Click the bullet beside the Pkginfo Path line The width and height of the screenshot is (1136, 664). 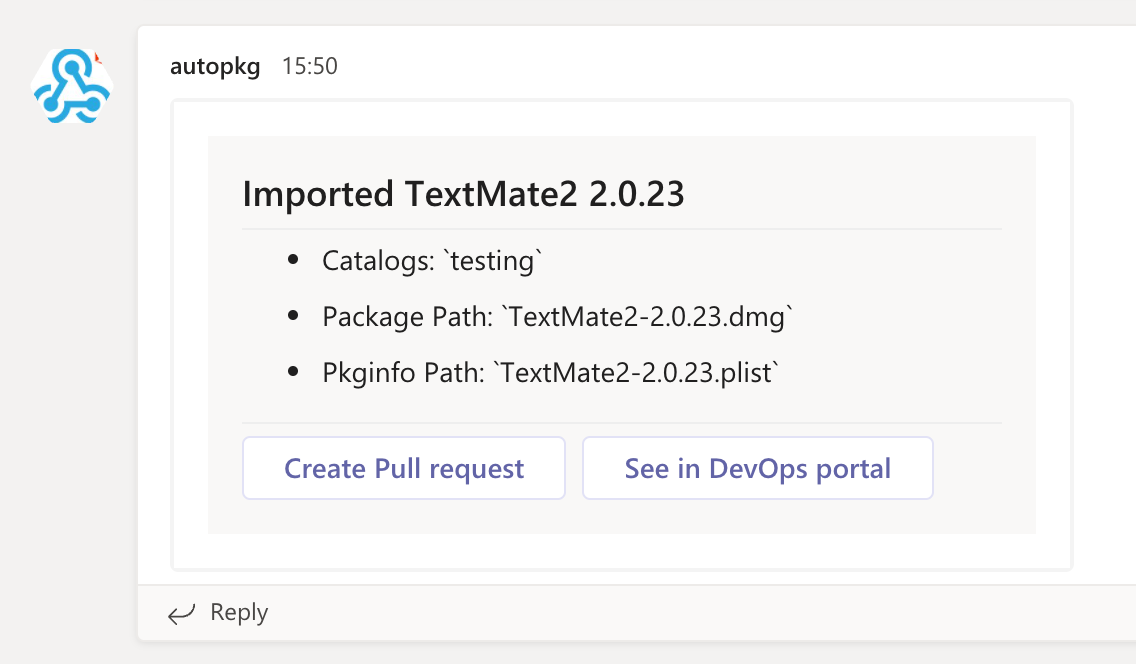293,372
